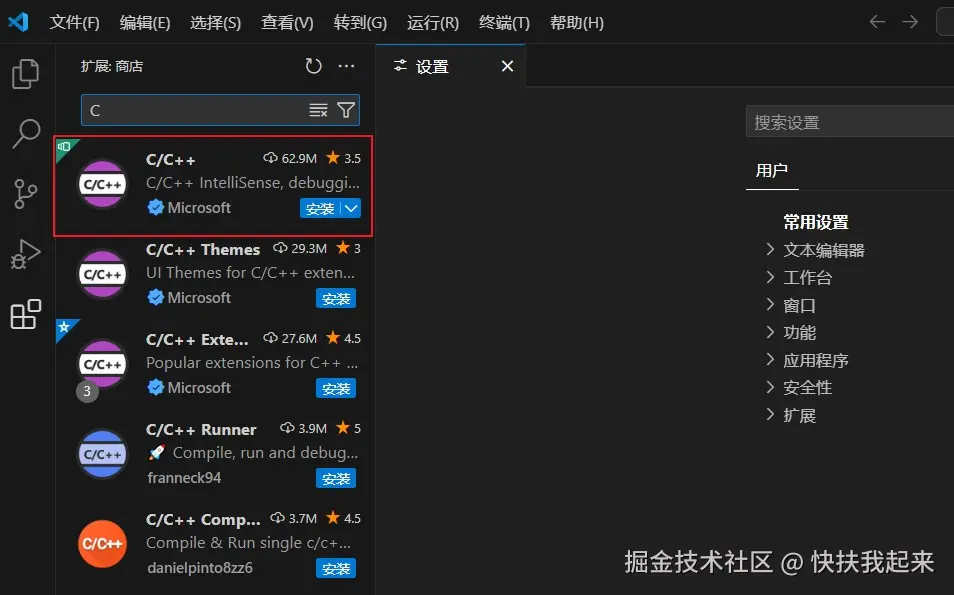Expand the 窗口 settings section

(770, 305)
